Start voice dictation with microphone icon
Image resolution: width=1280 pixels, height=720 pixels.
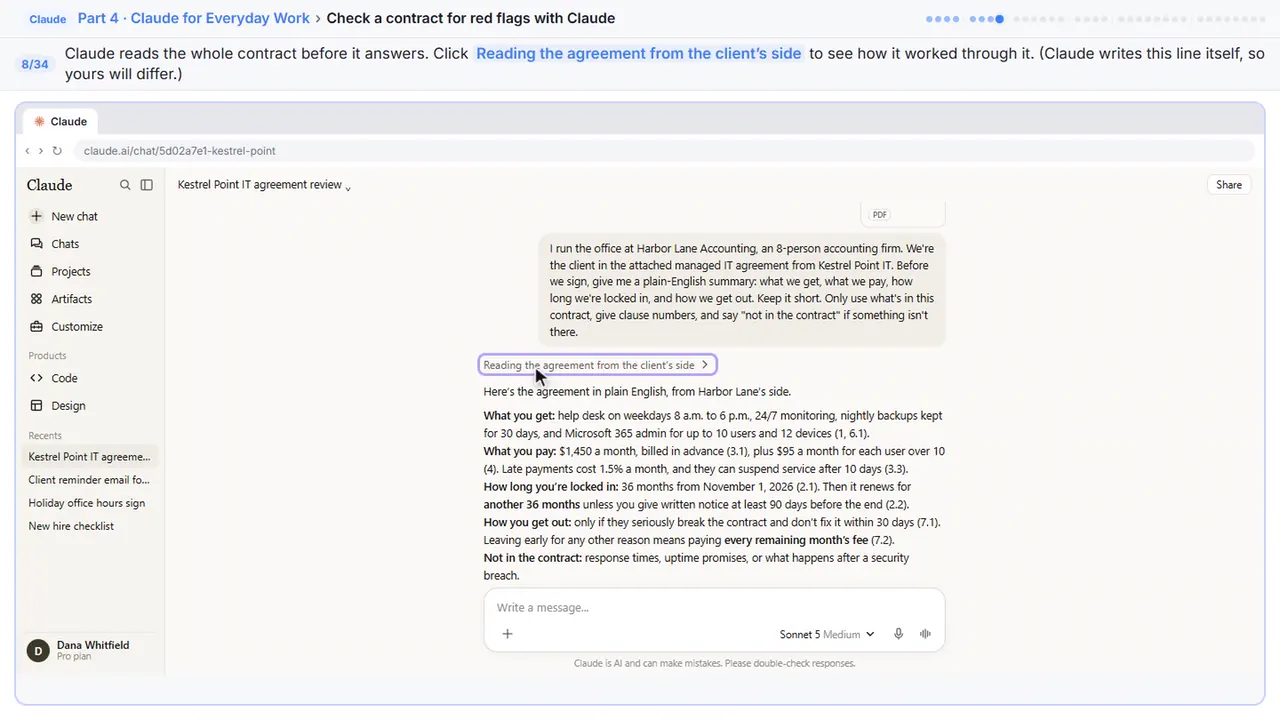tap(899, 634)
